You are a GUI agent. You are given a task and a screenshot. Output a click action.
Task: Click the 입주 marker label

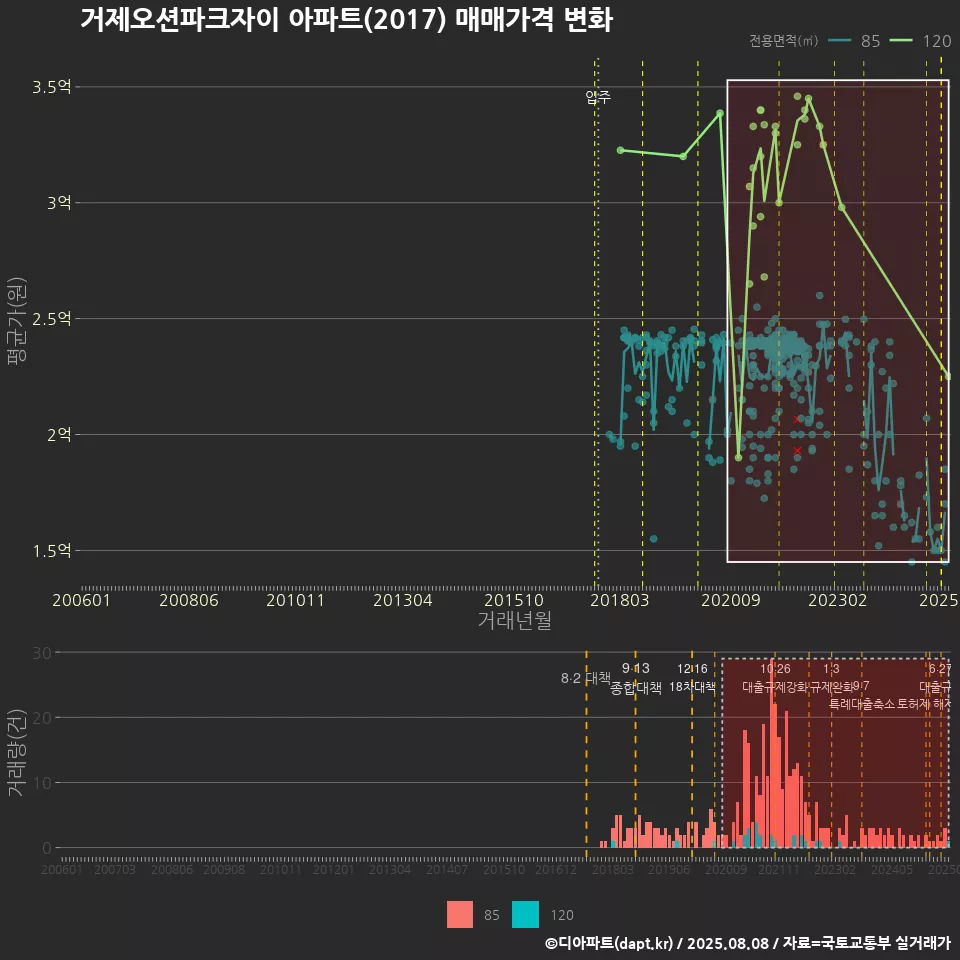point(598,97)
